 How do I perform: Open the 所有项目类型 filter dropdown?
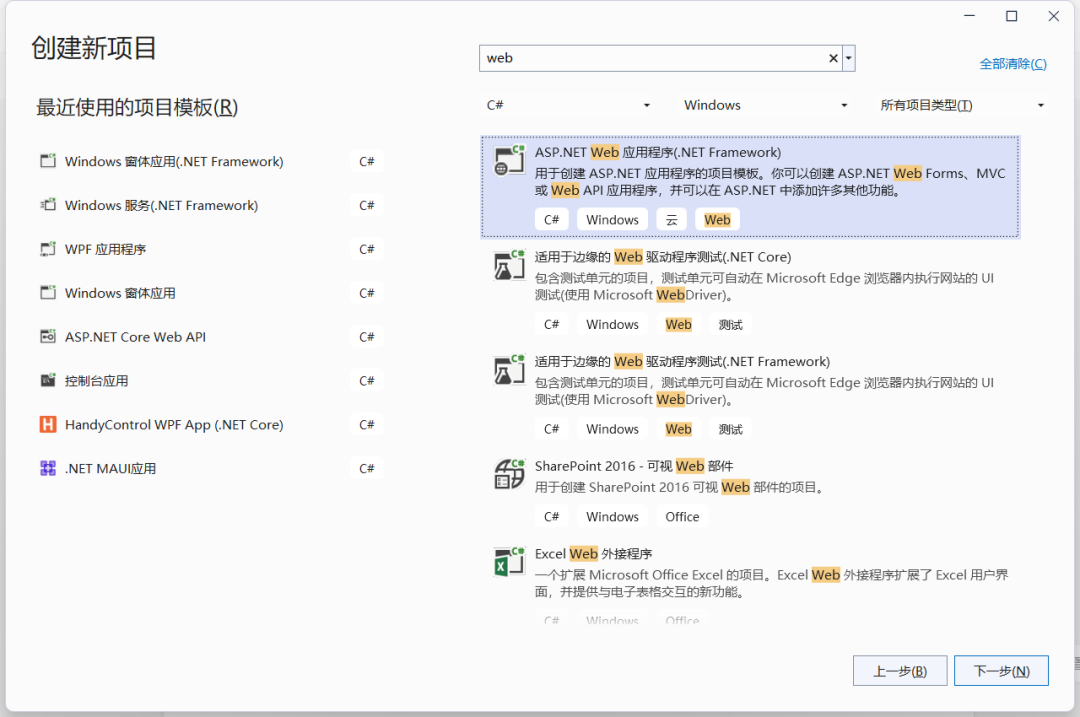tap(962, 105)
